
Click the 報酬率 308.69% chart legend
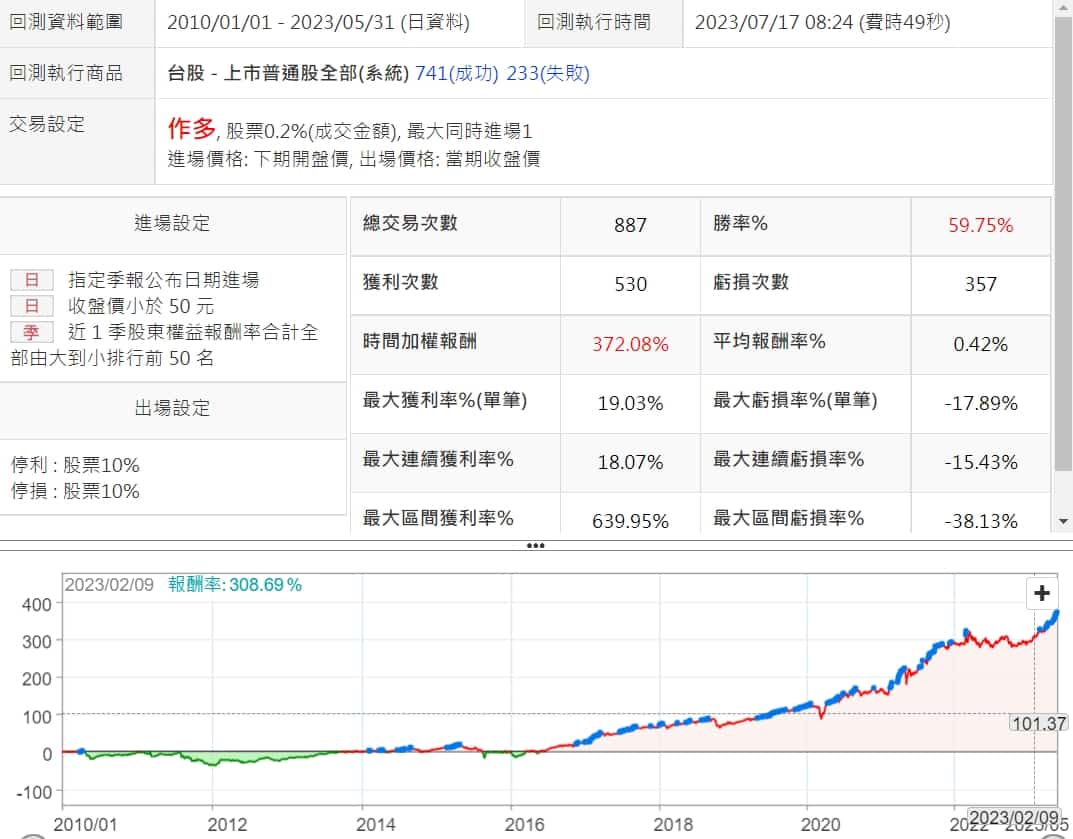[x=235, y=585]
